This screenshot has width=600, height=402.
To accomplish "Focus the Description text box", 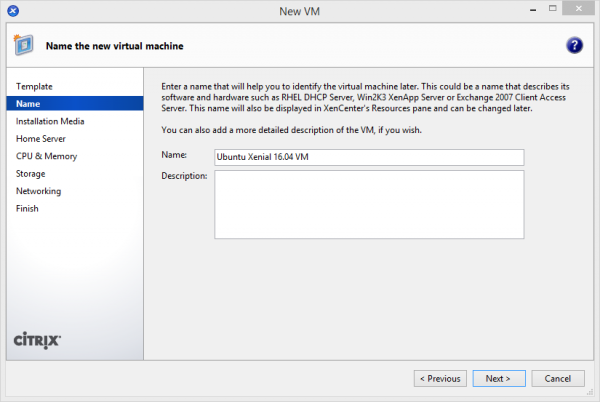I will click(369, 204).
